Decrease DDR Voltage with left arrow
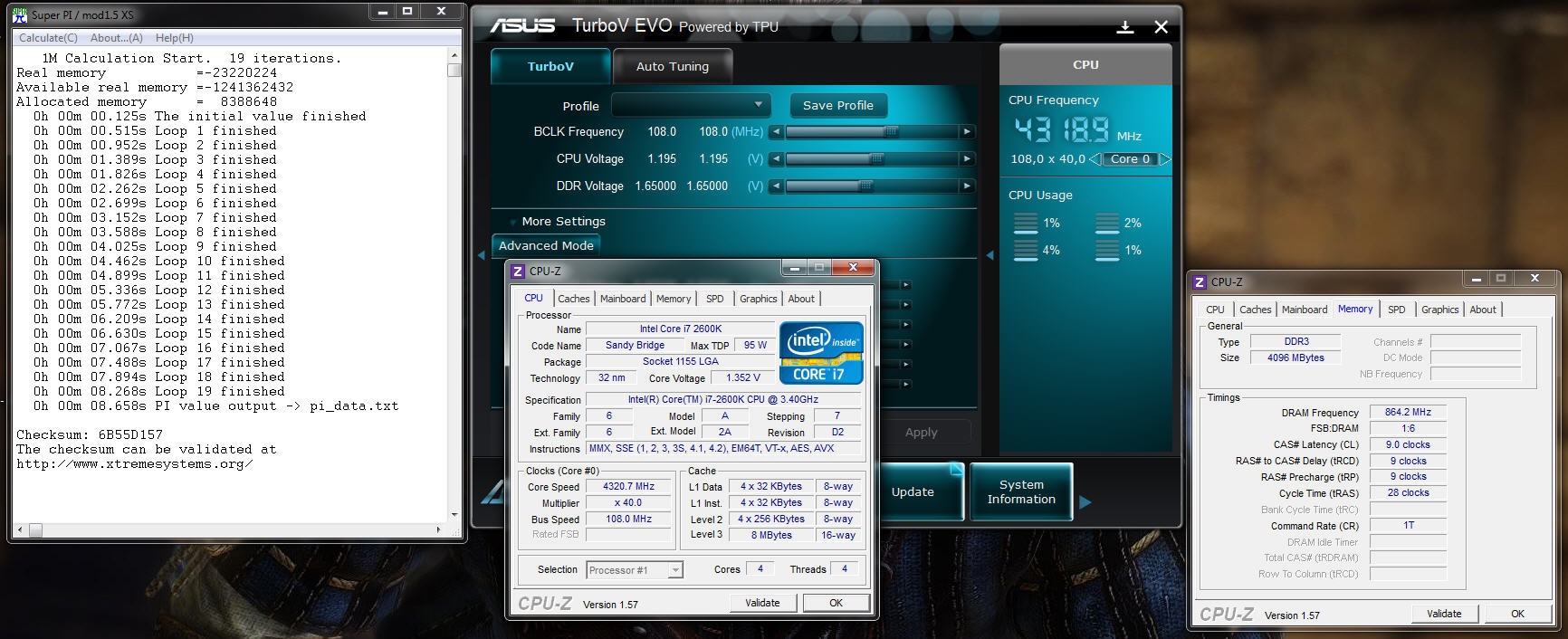1568x639 pixels. click(x=776, y=186)
